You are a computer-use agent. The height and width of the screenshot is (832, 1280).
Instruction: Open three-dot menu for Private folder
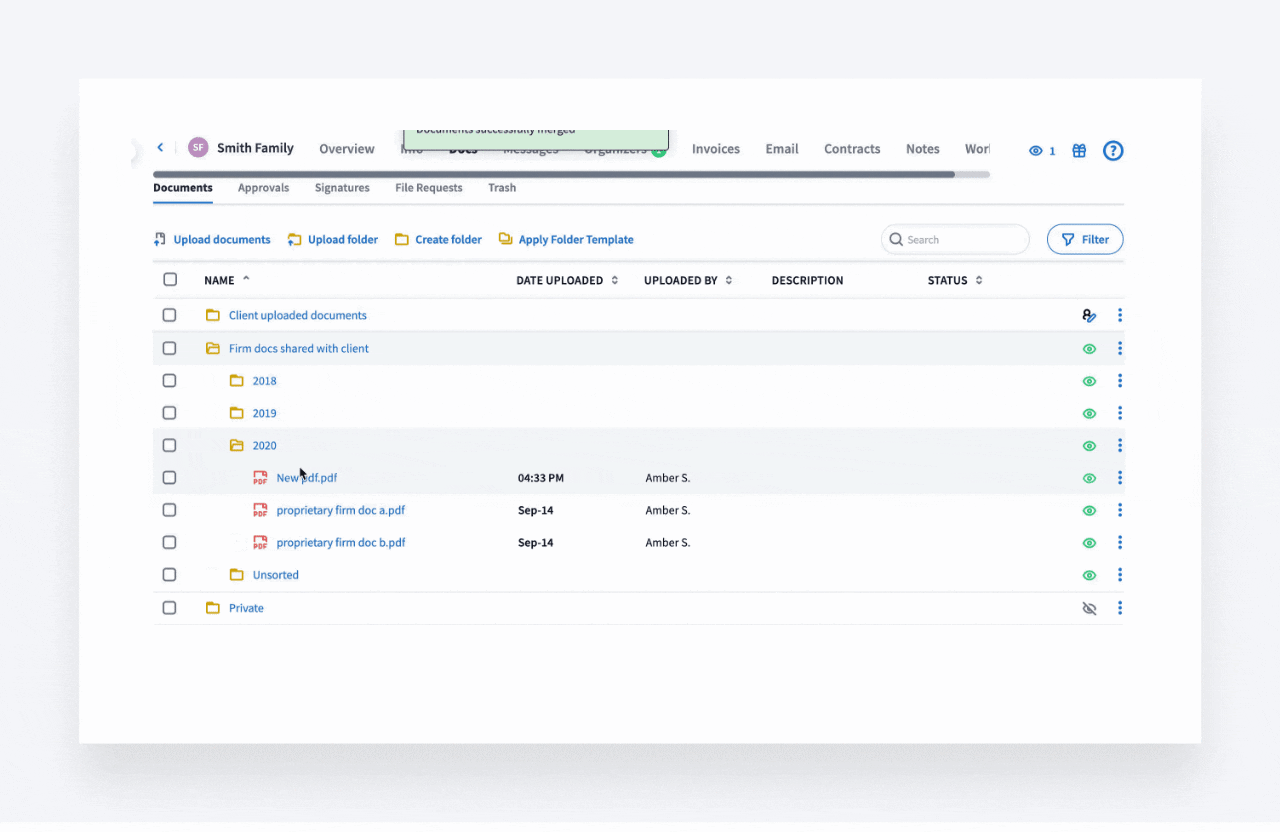click(x=1120, y=608)
